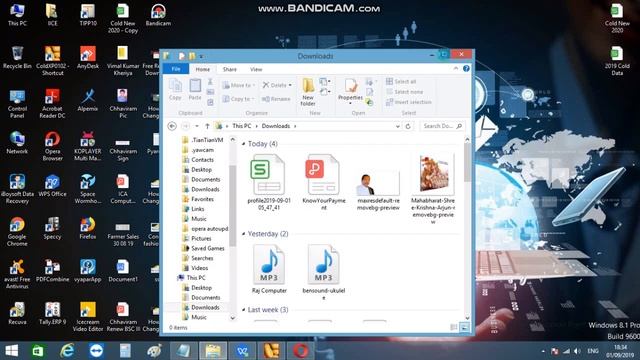Create a New folder from ribbon
Viewport: 640px width, 360px height.
click(308, 92)
